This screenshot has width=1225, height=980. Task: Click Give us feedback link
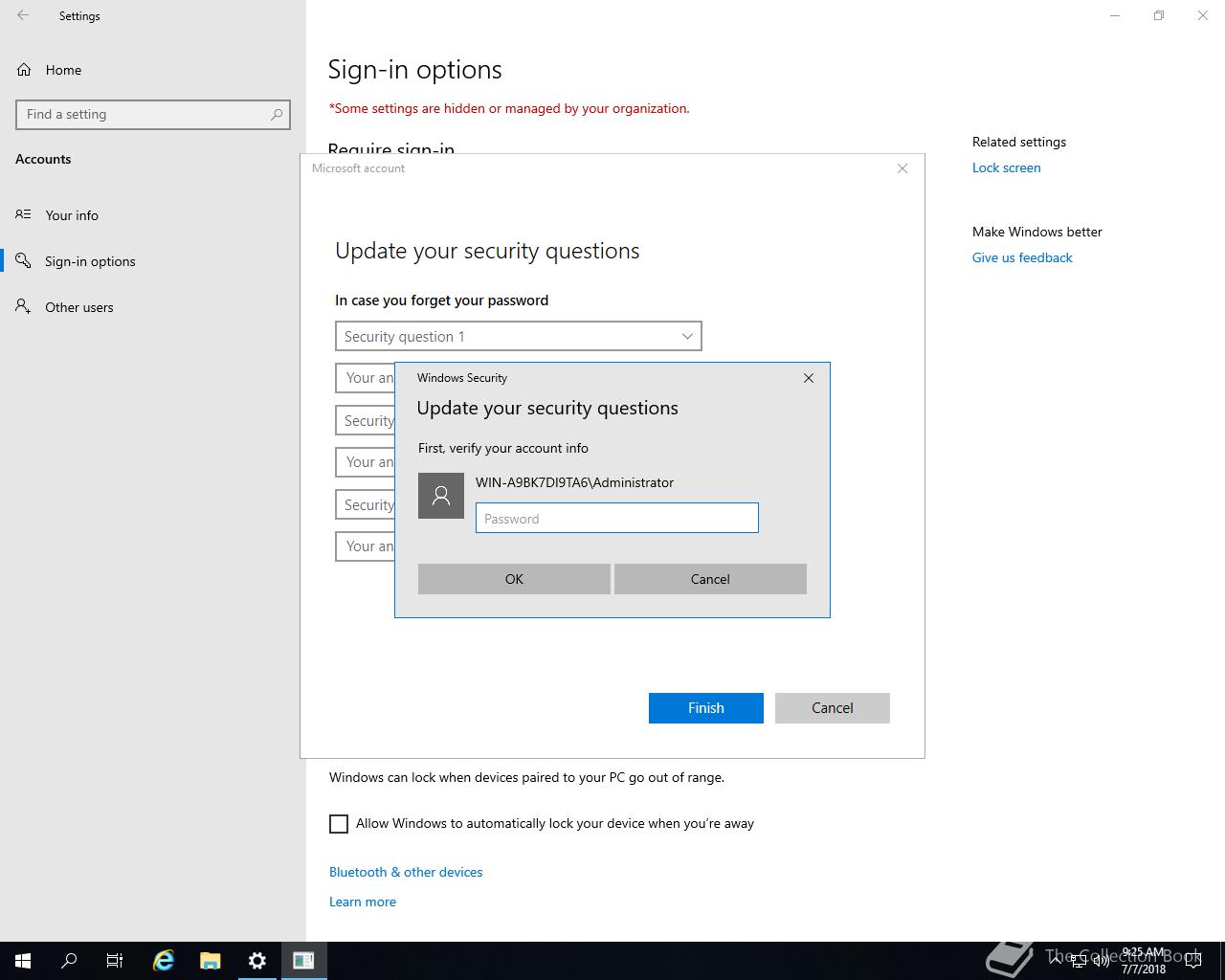coord(1022,257)
